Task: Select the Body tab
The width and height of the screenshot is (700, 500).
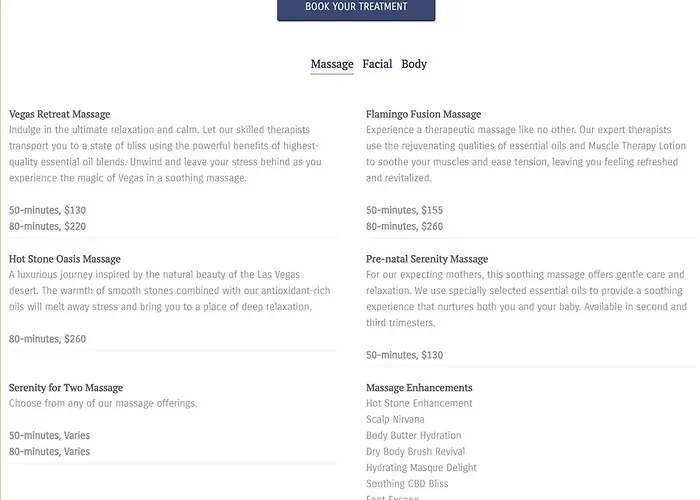Action: point(414,64)
